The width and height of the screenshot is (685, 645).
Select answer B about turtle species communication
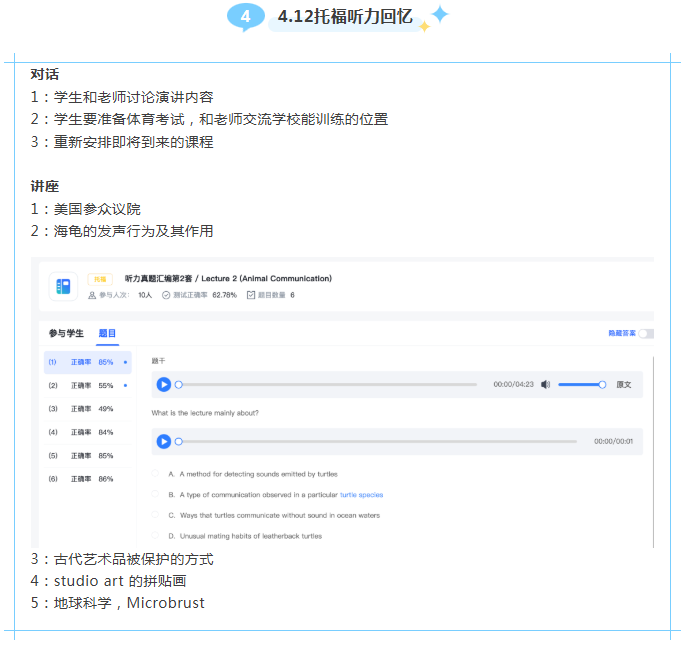(155, 494)
